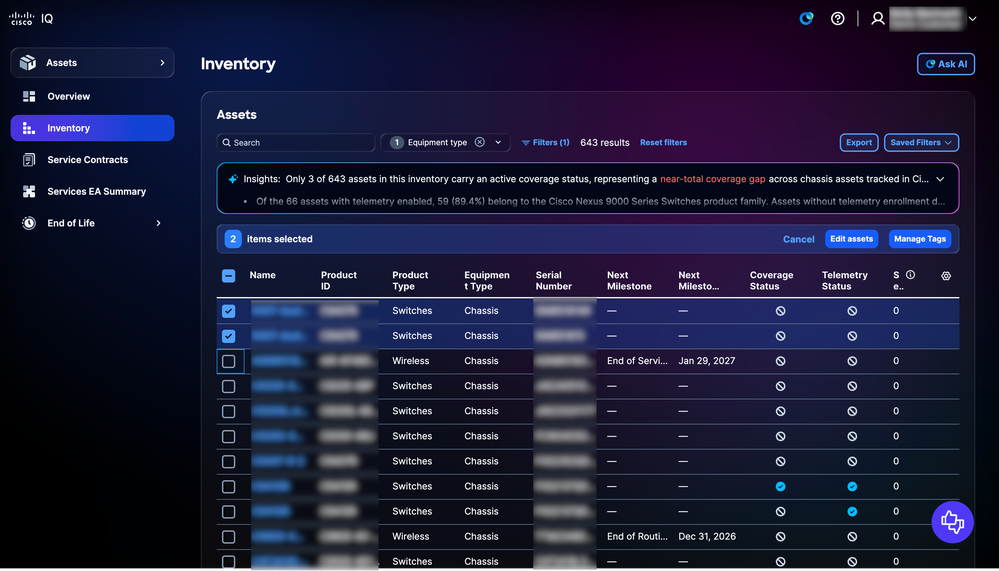Open the user profile icon
This screenshot has width=999, height=571.
coord(878,18)
